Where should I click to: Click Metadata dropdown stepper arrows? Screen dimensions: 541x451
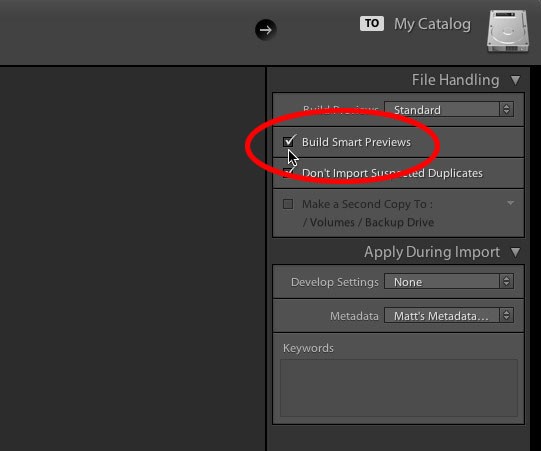(506, 315)
